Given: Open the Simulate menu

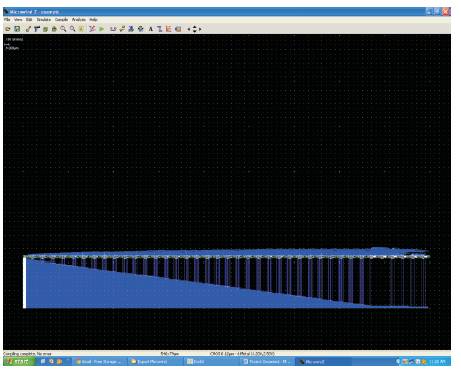Looking at the screenshot, I should [44, 20].
